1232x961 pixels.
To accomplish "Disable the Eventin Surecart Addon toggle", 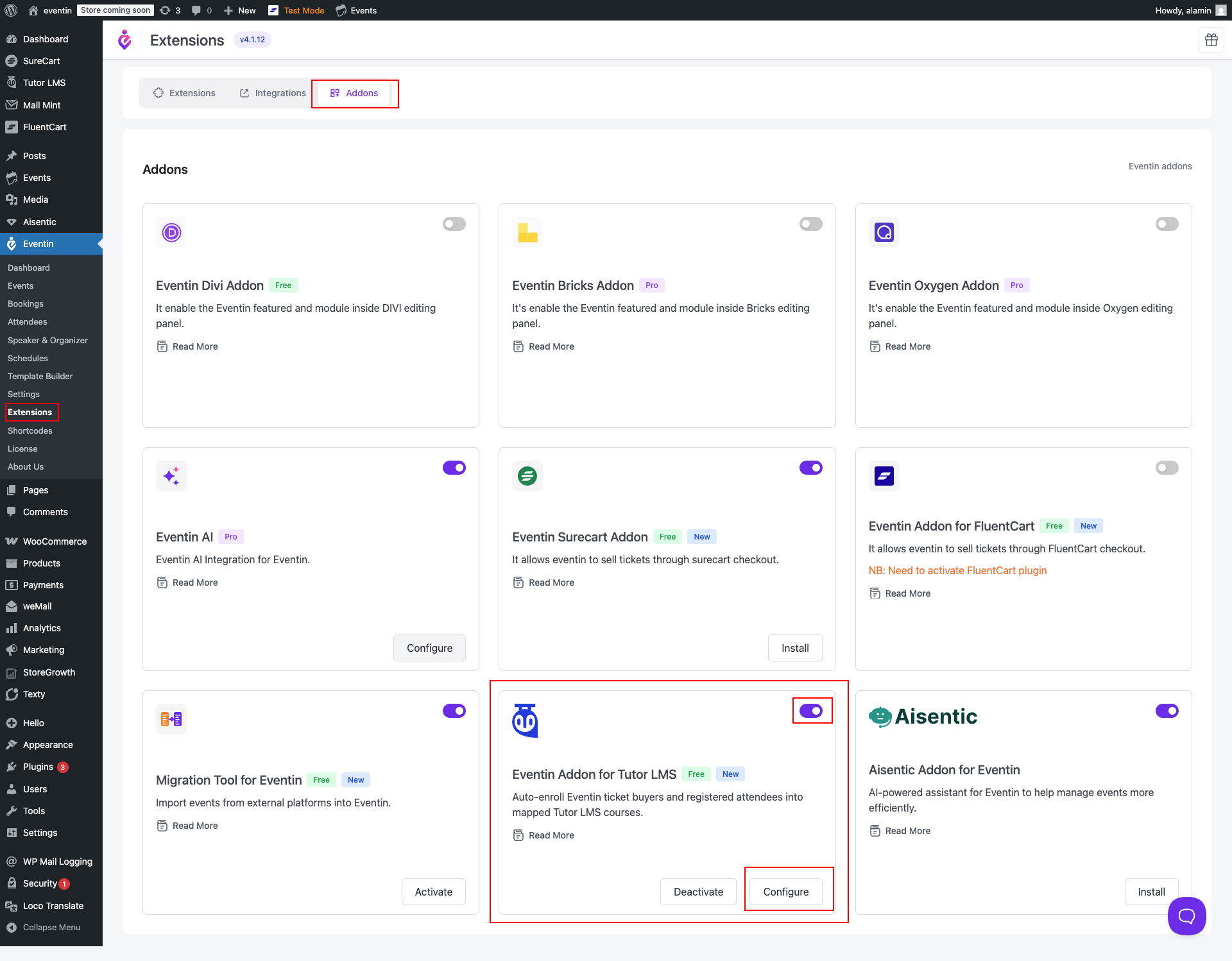I will coord(811,468).
